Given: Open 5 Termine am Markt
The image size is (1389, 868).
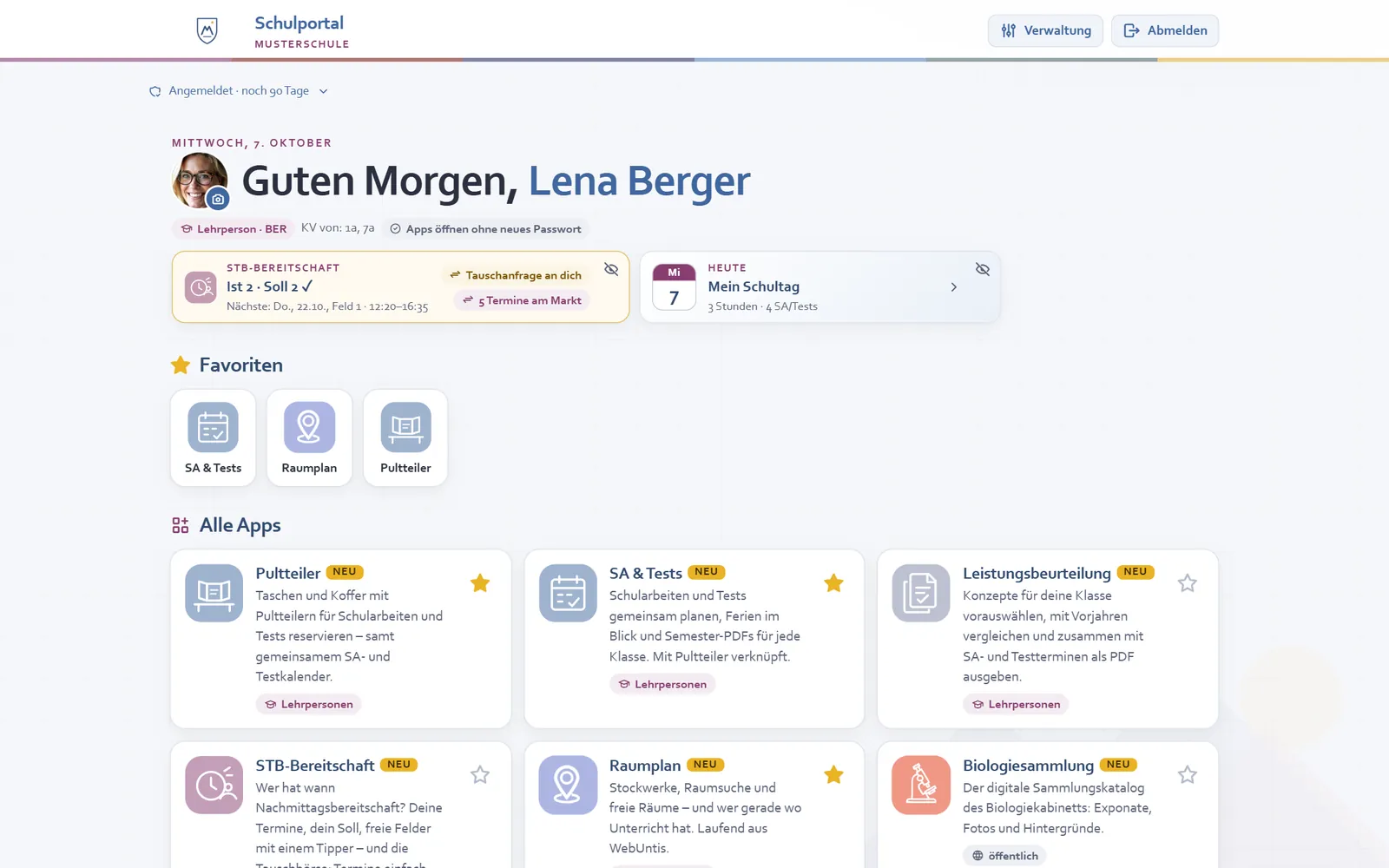Looking at the screenshot, I should point(522,300).
